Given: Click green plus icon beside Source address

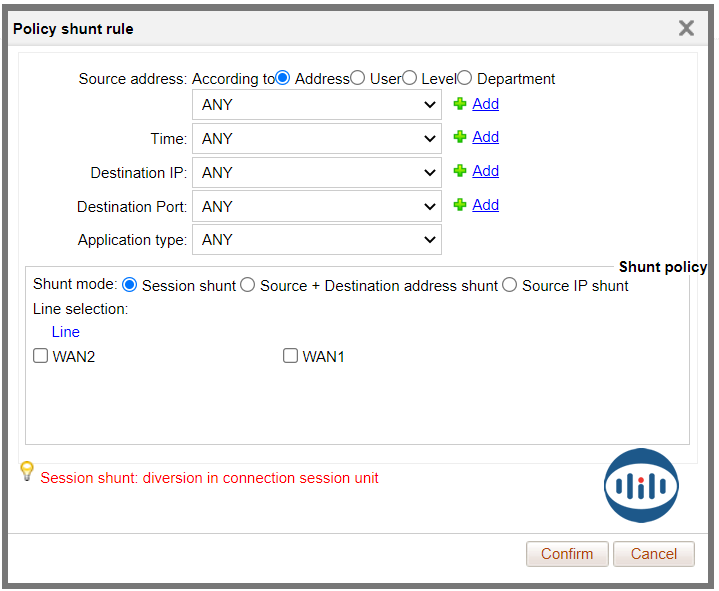Looking at the screenshot, I should pyautogui.click(x=460, y=104).
